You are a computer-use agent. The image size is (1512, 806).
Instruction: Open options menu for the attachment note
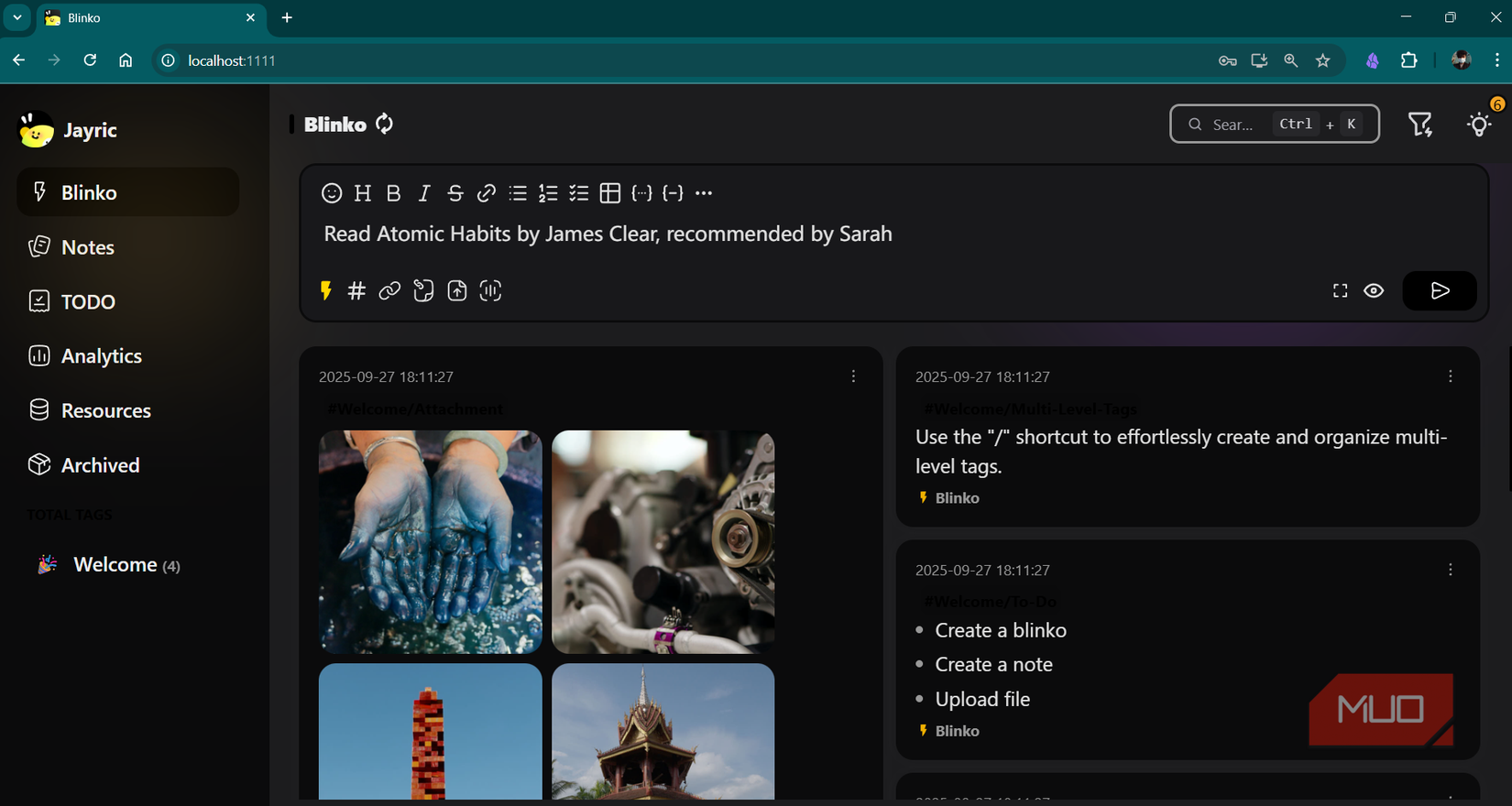[853, 376]
